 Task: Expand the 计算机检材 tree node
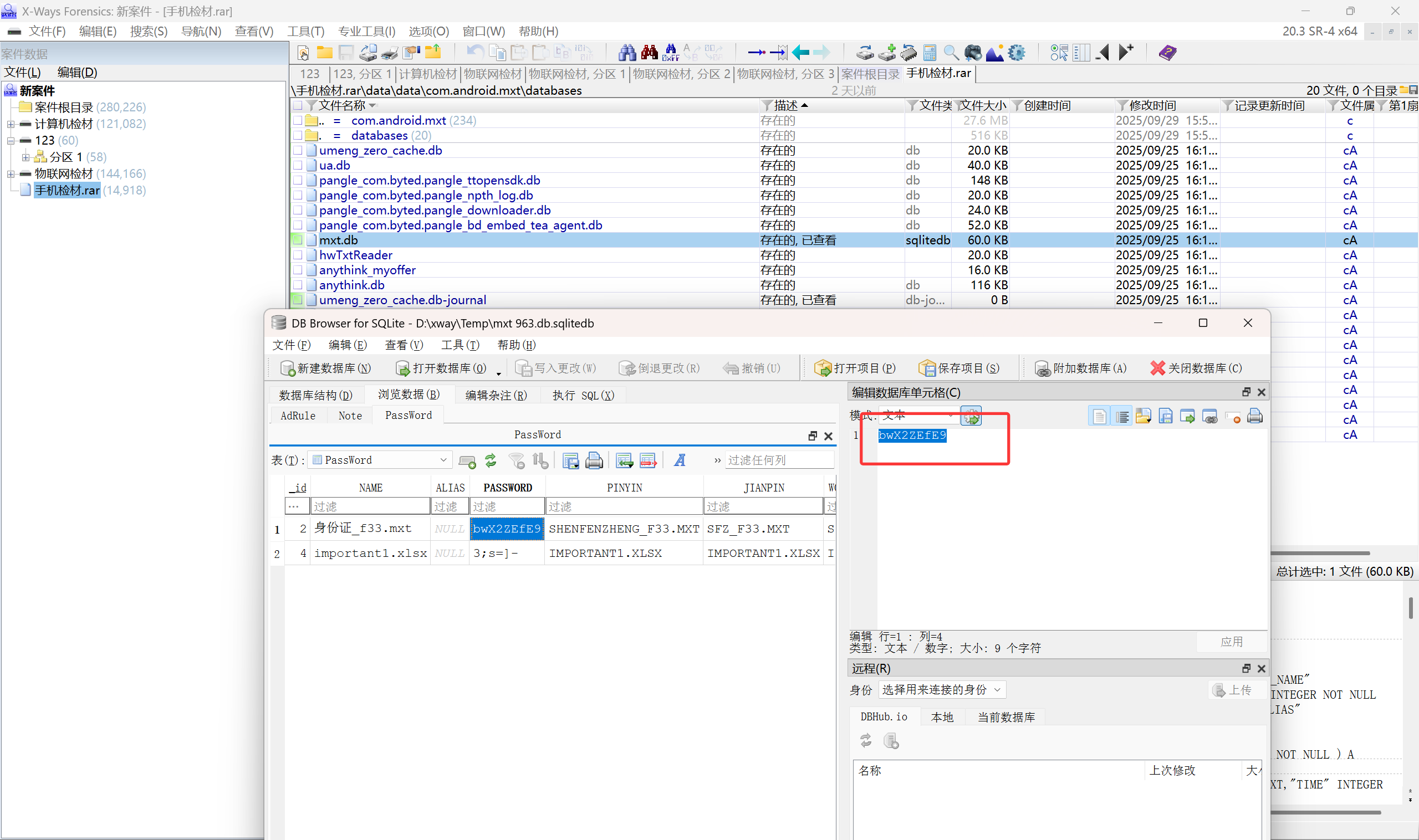[11, 124]
